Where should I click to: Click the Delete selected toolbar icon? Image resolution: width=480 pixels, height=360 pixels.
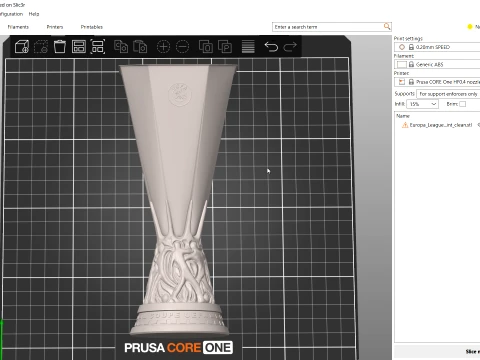click(41, 47)
